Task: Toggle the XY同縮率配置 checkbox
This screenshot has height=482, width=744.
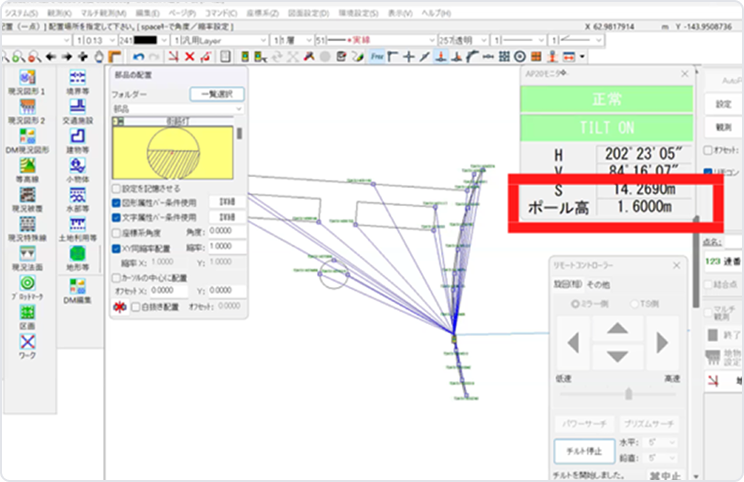Action: point(116,248)
